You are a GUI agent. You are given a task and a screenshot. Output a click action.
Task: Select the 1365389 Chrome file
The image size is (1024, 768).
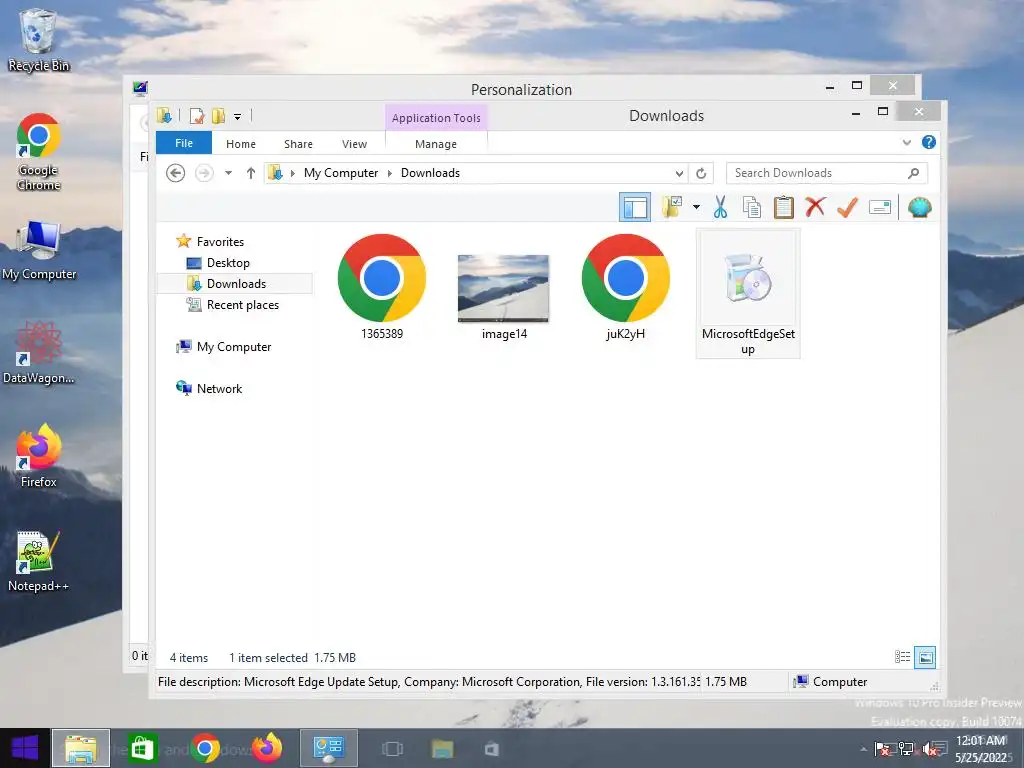pos(382,286)
